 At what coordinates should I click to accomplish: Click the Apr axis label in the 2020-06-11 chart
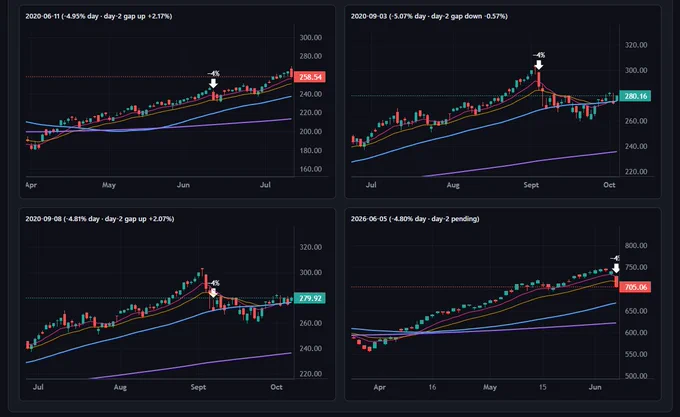pos(31,185)
